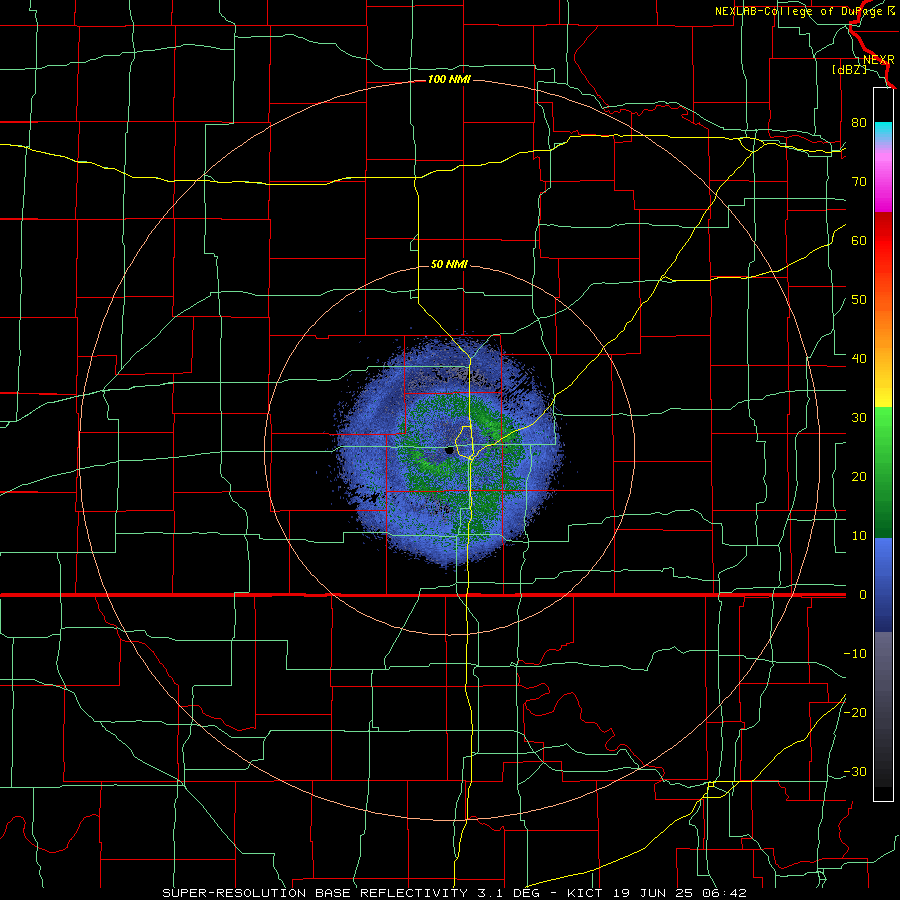Click the green segment of the color bar
The image size is (900, 900).
(883, 472)
